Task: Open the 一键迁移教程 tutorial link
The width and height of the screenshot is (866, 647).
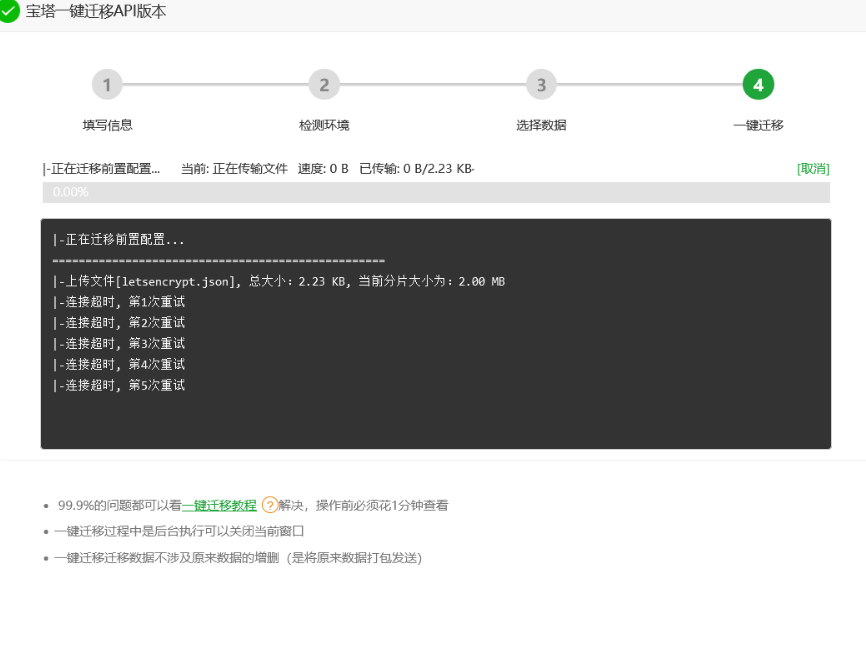Action: click(x=219, y=506)
